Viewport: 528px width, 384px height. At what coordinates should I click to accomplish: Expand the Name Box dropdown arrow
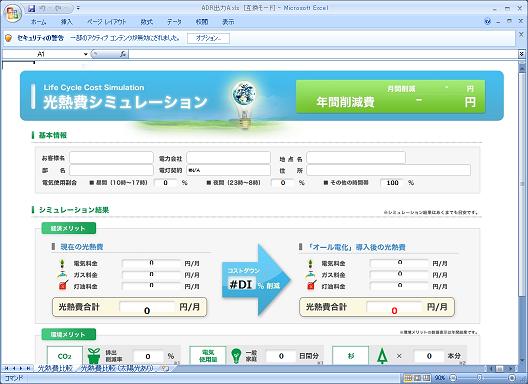86,54
